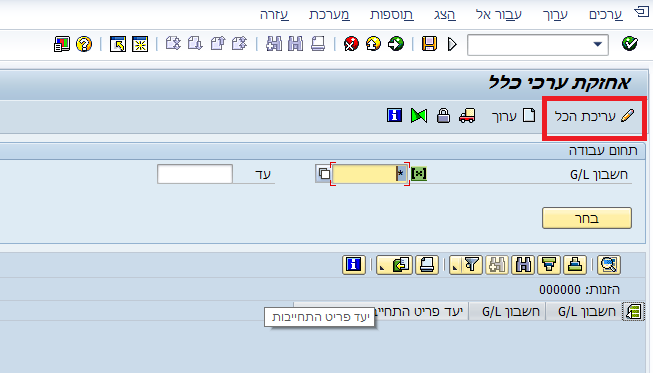Click the yellow Help question-mark icon
The width and height of the screenshot is (653, 373).
click(84, 44)
